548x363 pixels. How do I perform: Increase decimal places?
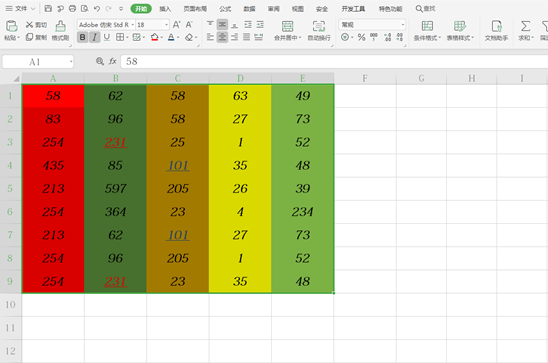[x=387, y=37]
